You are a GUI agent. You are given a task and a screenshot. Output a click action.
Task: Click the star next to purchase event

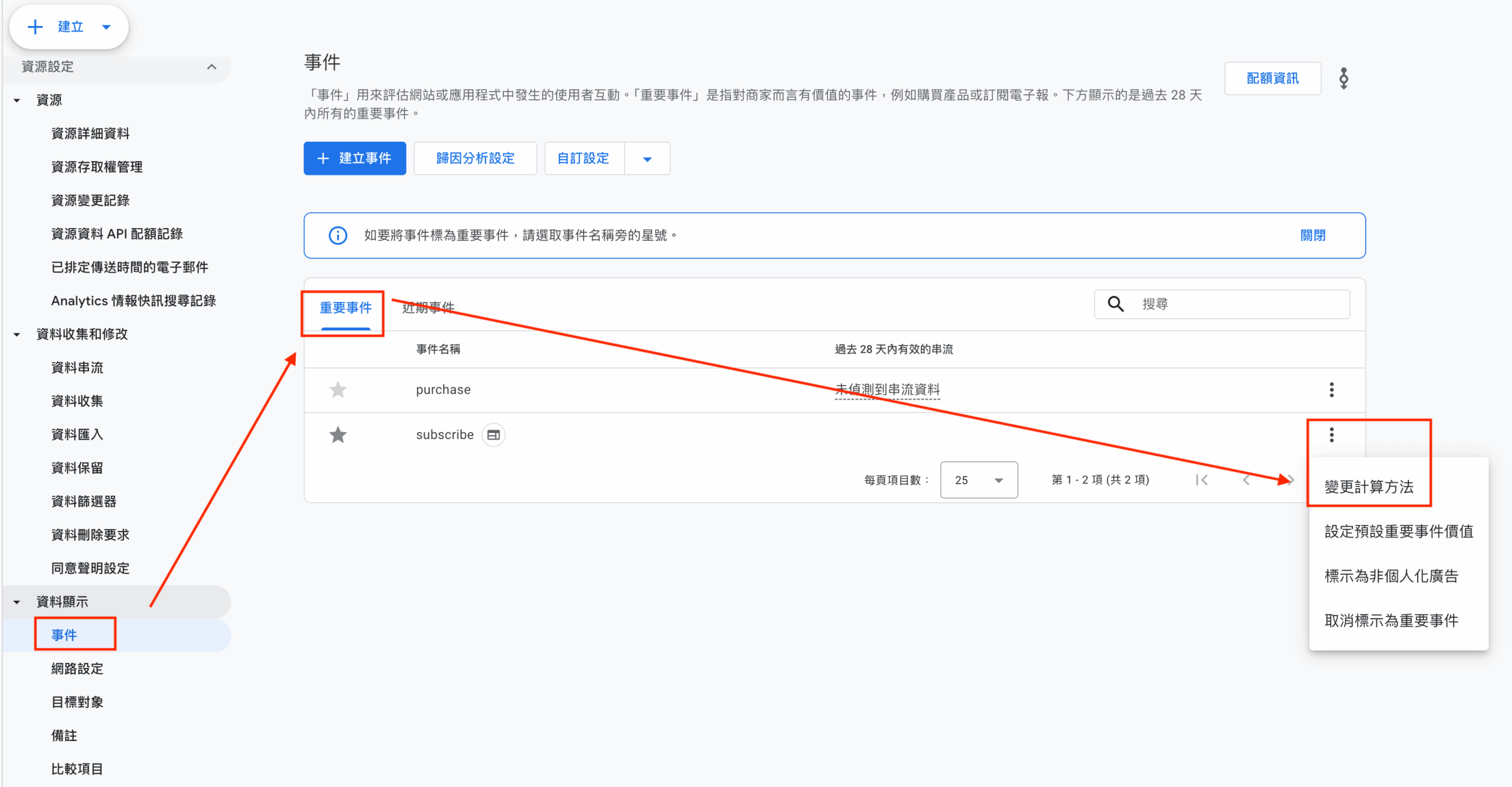(x=338, y=390)
